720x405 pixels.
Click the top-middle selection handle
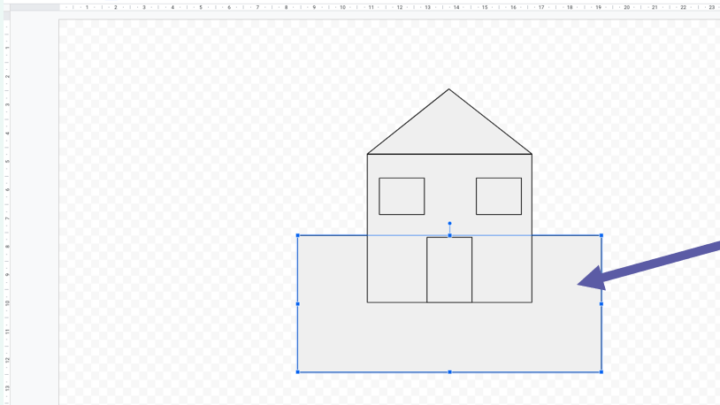click(x=450, y=235)
